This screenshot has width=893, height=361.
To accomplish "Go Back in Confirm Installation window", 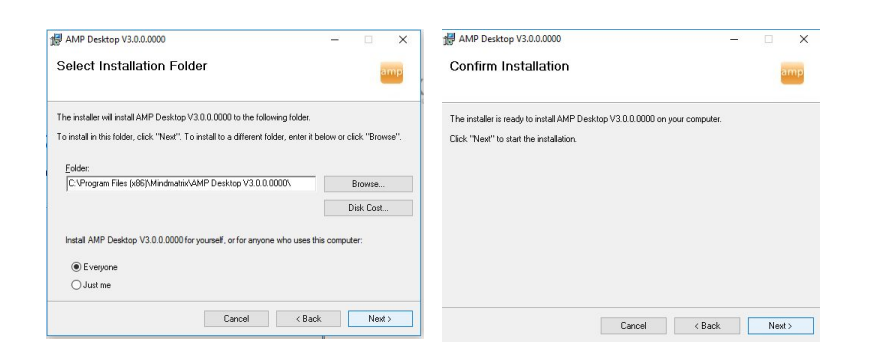I will (707, 326).
